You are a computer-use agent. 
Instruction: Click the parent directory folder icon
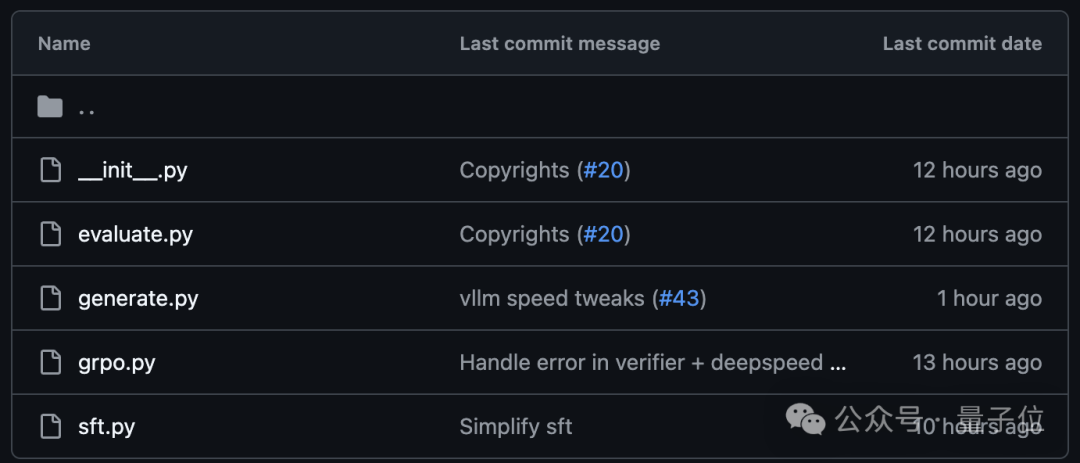[50, 107]
